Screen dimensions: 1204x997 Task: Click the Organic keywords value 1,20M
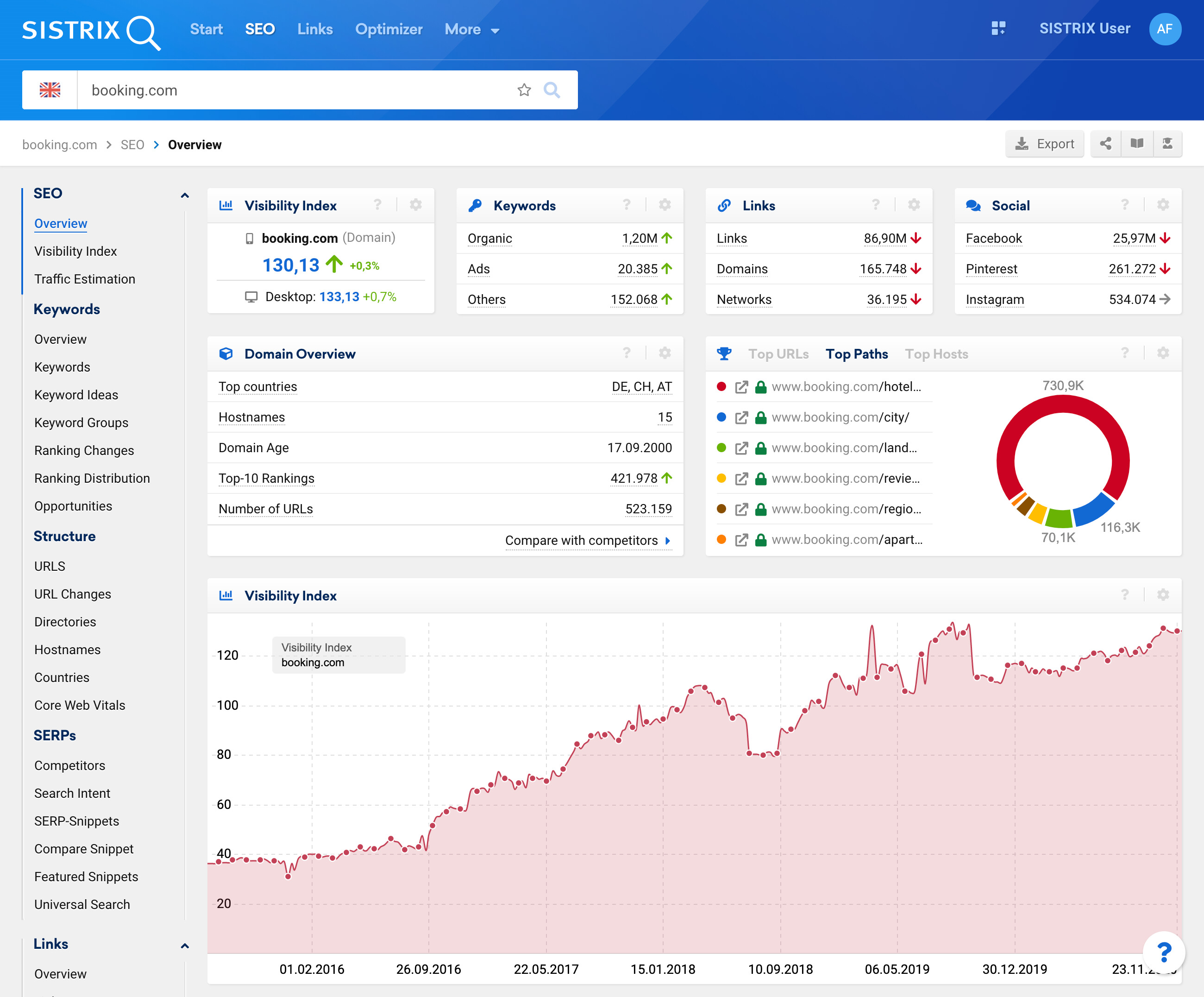[x=640, y=238]
